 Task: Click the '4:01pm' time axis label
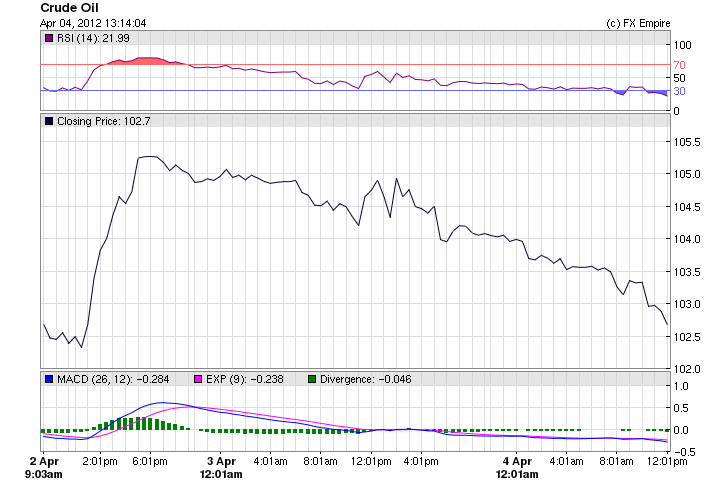tap(421, 461)
